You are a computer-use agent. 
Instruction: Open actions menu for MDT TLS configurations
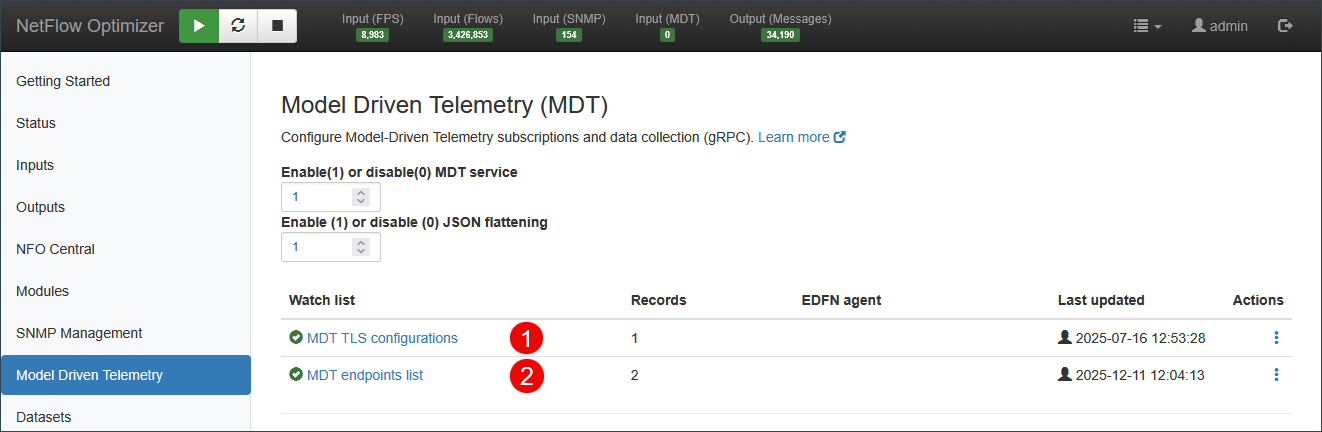1276,338
